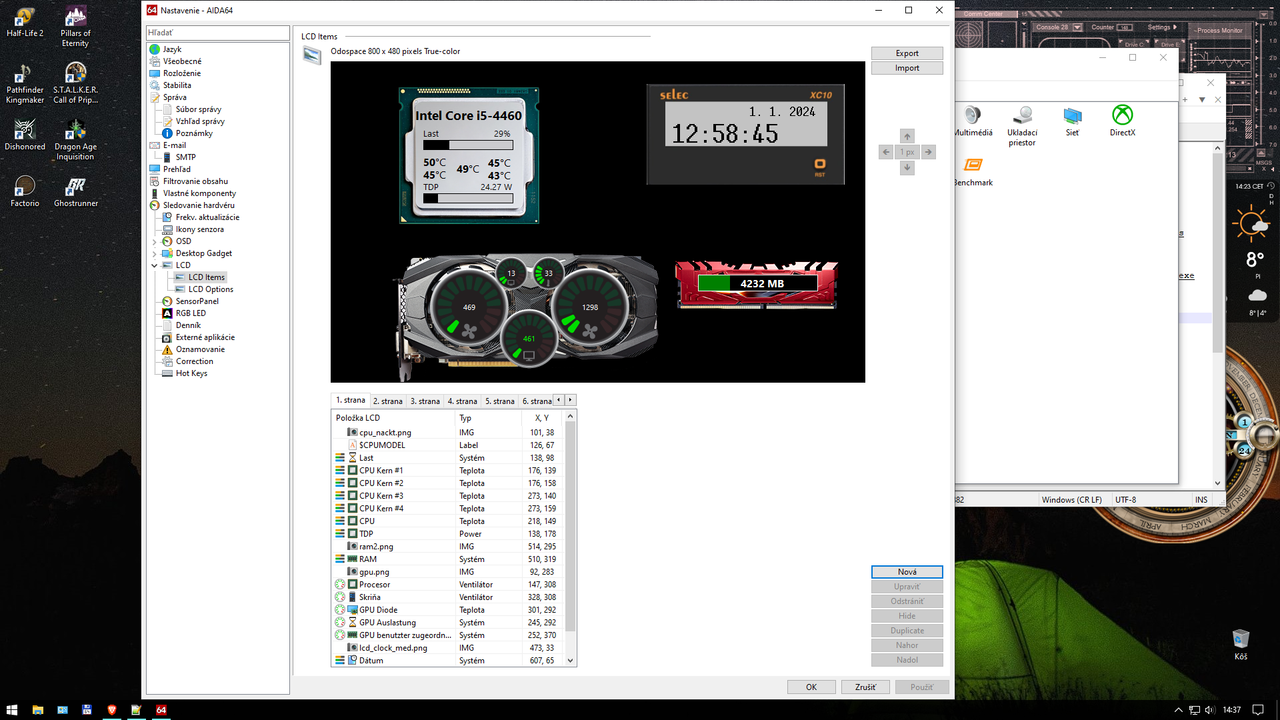Select Jazyk globe icon in settings tree
The width and height of the screenshot is (1280, 720).
pyautogui.click(x=154, y=49)
